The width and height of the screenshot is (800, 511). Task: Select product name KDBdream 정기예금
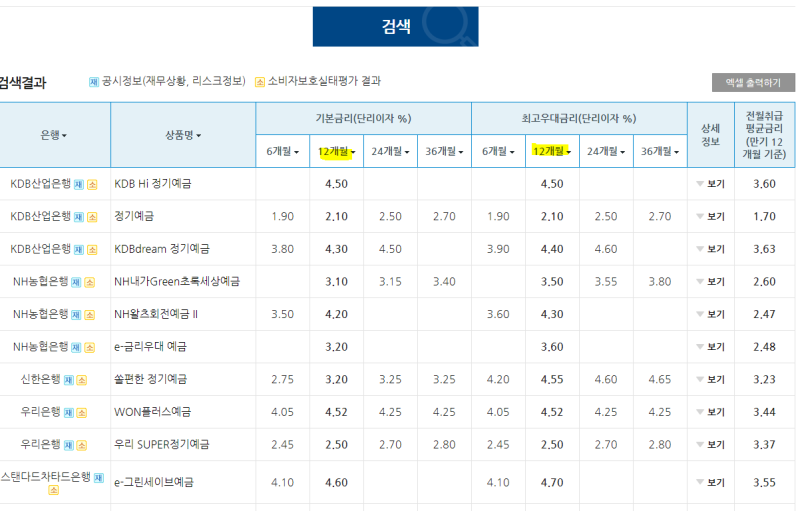[162, 249]
